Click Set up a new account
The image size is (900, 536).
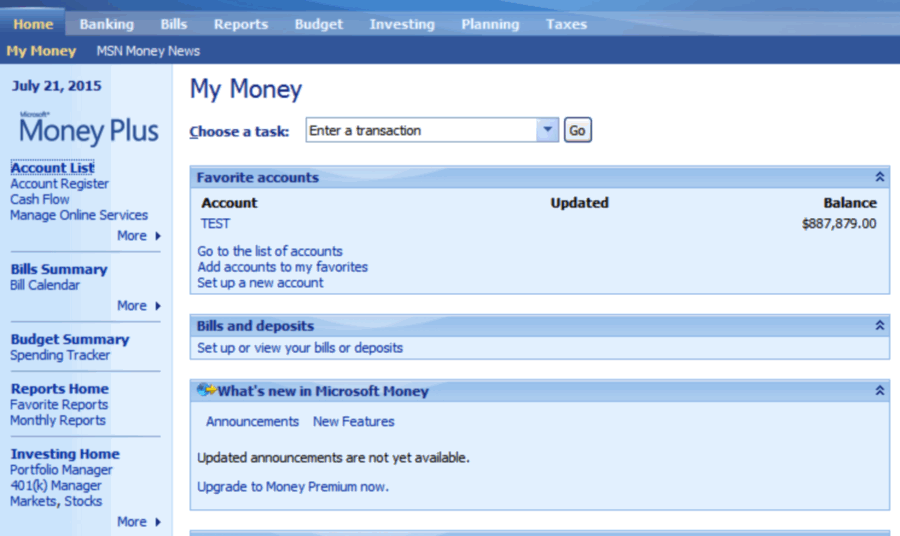click(x=260, y=283)
